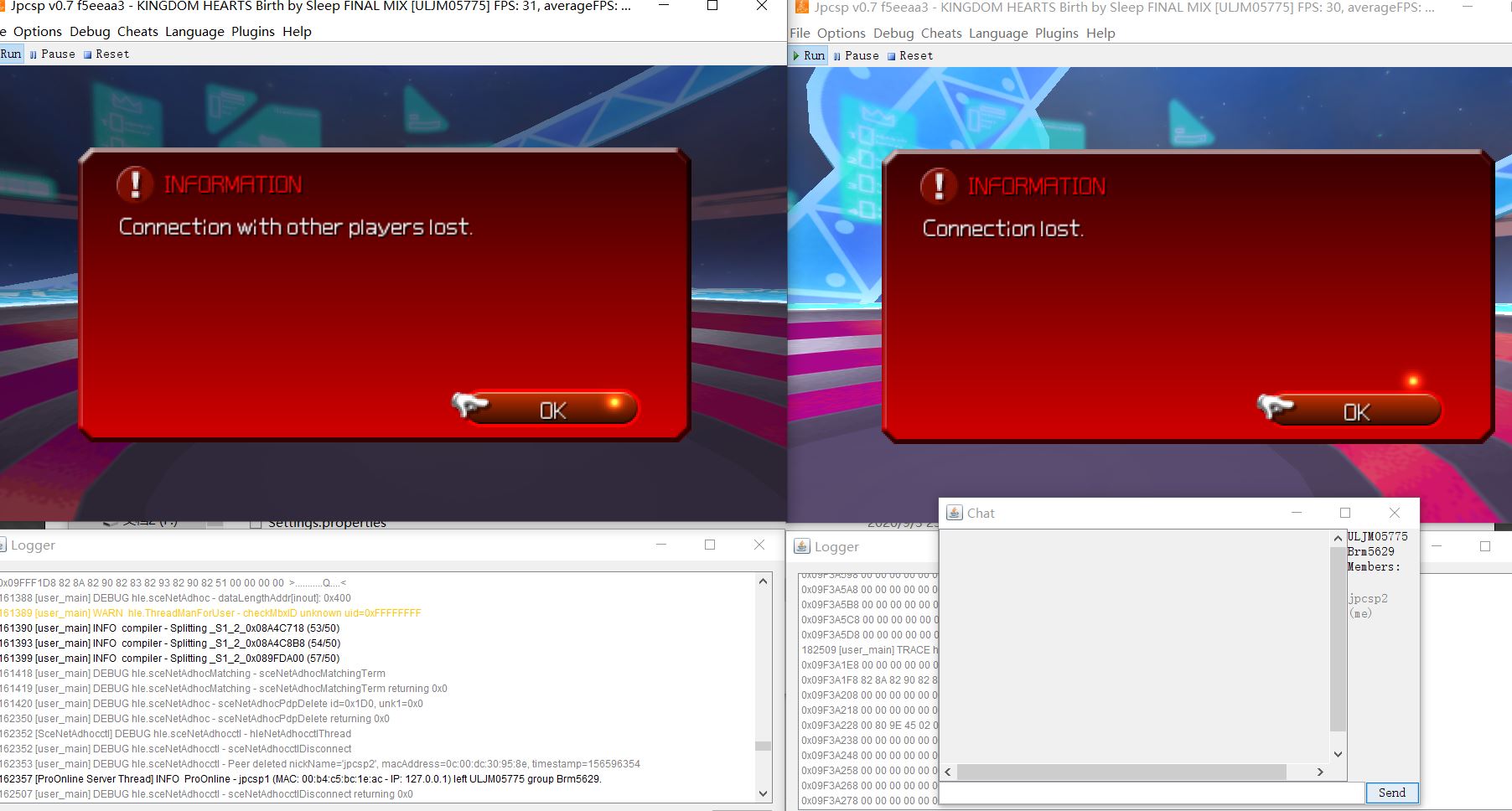Click the yellow WARN 'checkMbxID unknown uid' log line
Viewport: 1512px width, 811px height.
point(210,613)
